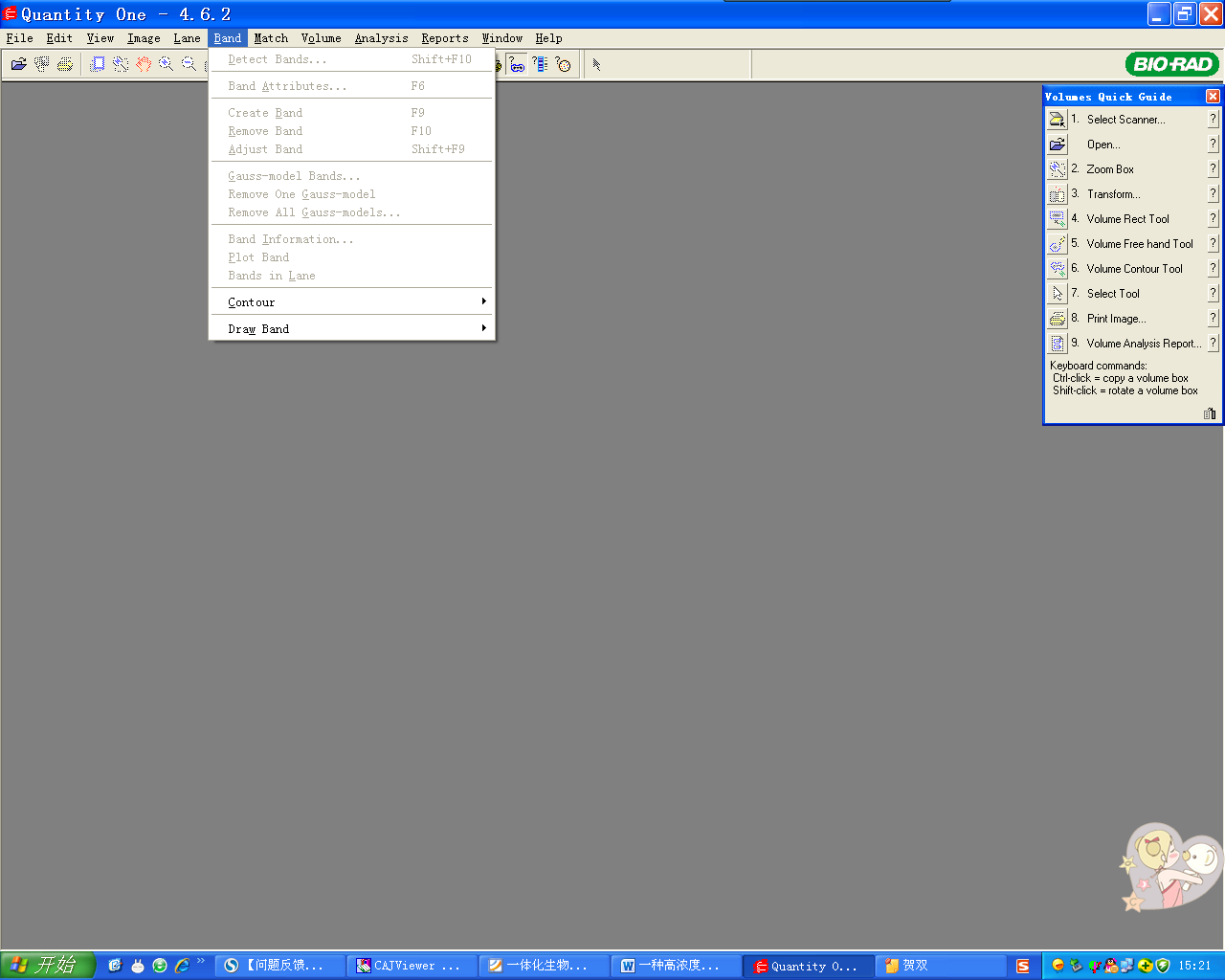Select the Zoom Box icon in main toolbar

(121, 64)
